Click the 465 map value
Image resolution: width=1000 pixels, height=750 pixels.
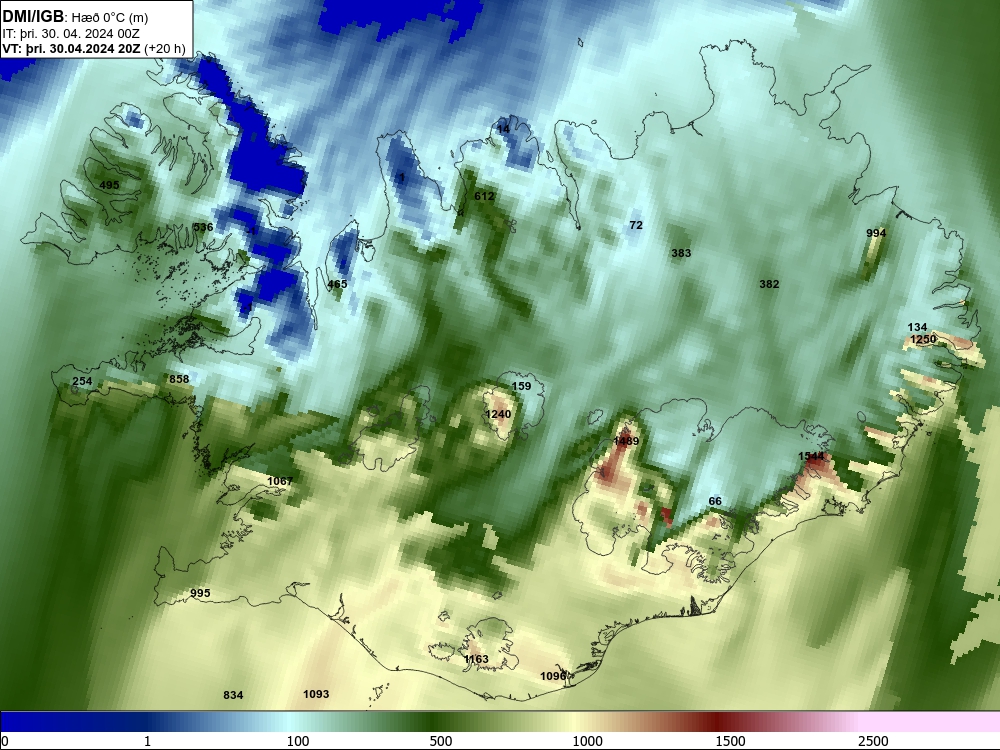point(337,284)
